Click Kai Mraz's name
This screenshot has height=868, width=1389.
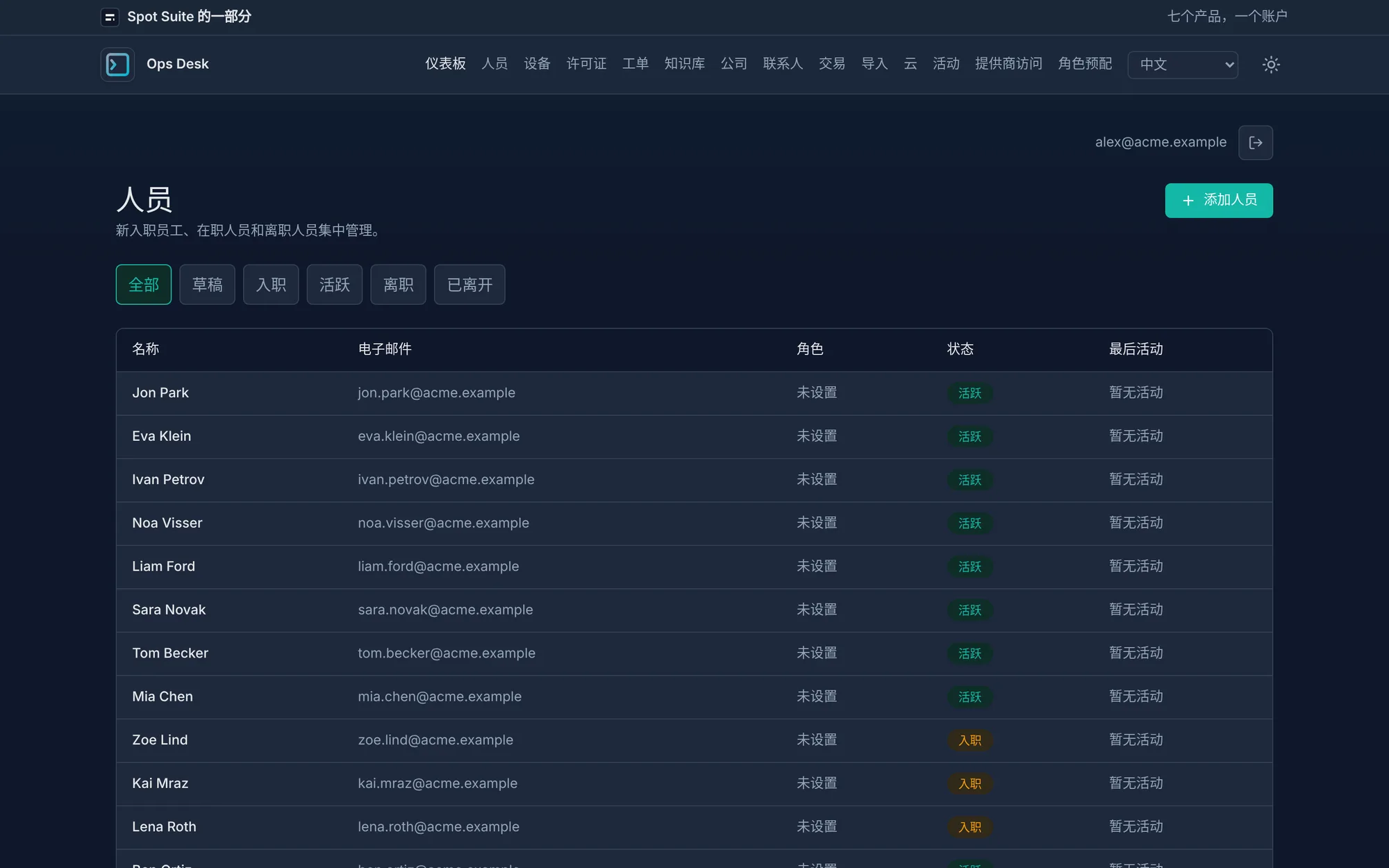click(x=160, y=783)
